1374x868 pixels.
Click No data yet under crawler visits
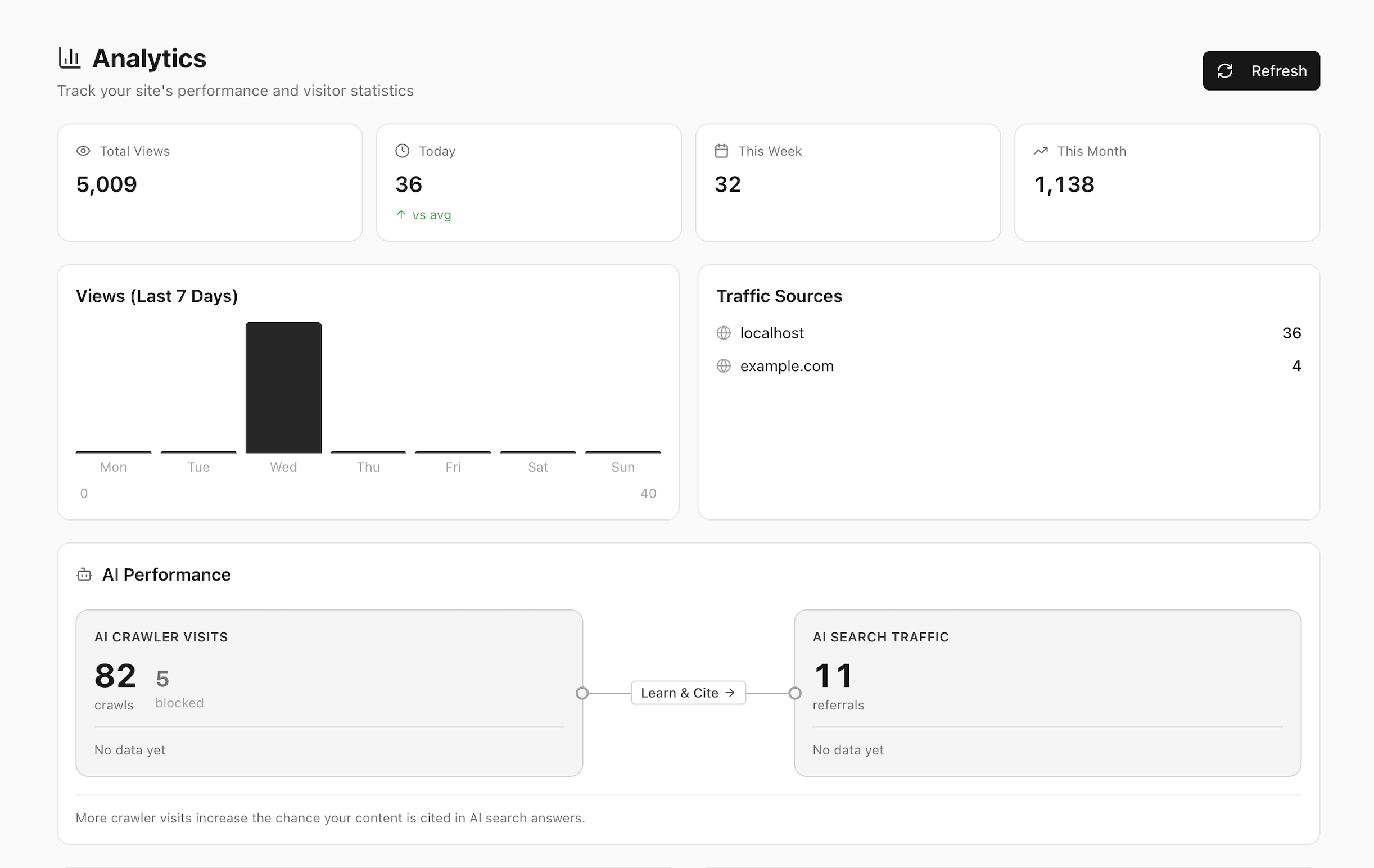[130, 750]
